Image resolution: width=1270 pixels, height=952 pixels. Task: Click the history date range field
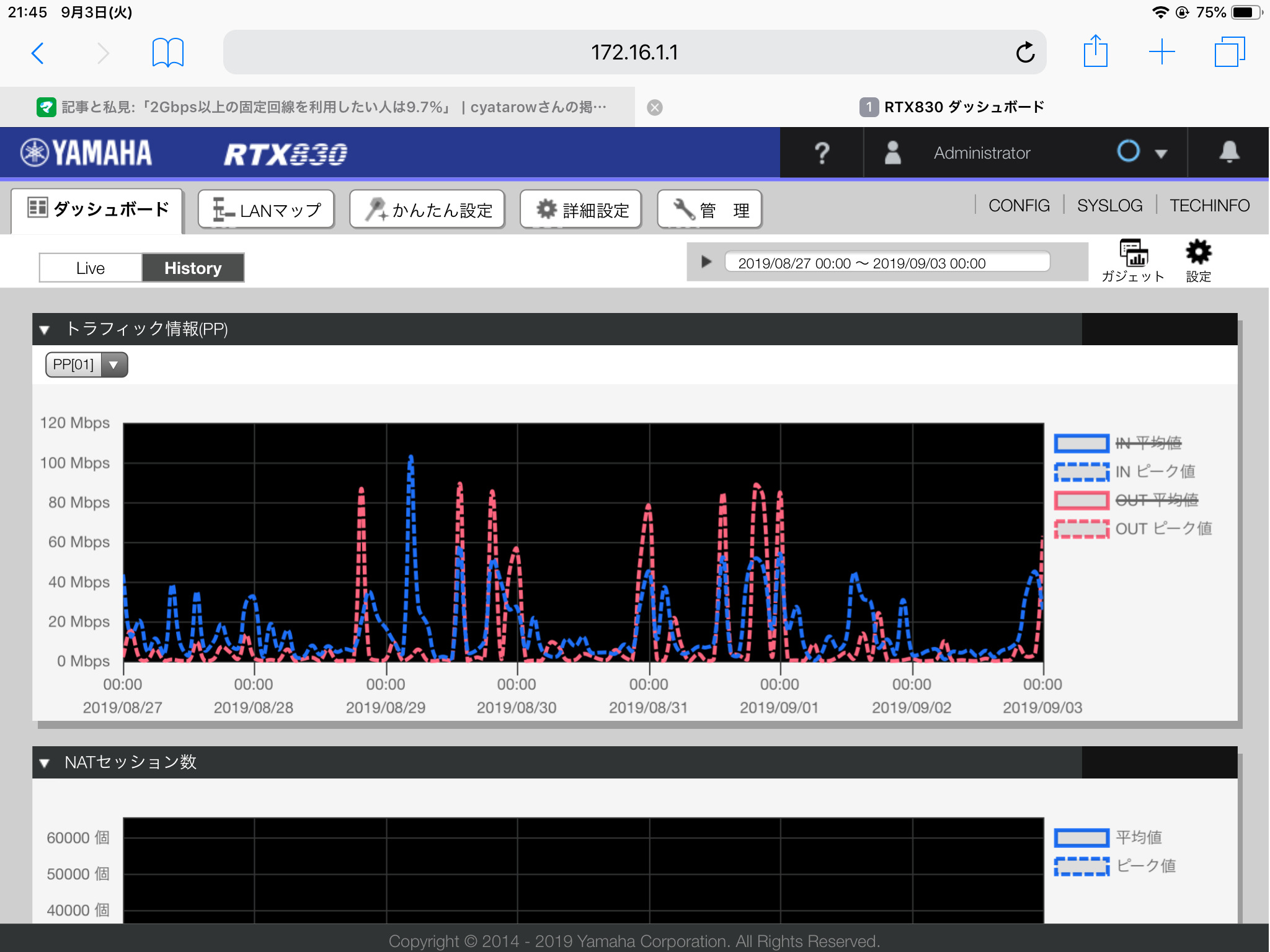[x=887, y=263]
